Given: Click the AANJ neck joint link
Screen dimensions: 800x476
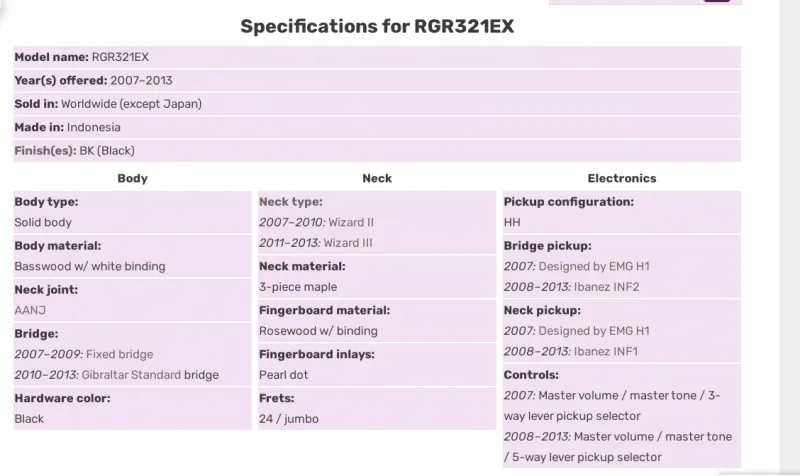Looking at the screenshot, I should click(30, 310).
